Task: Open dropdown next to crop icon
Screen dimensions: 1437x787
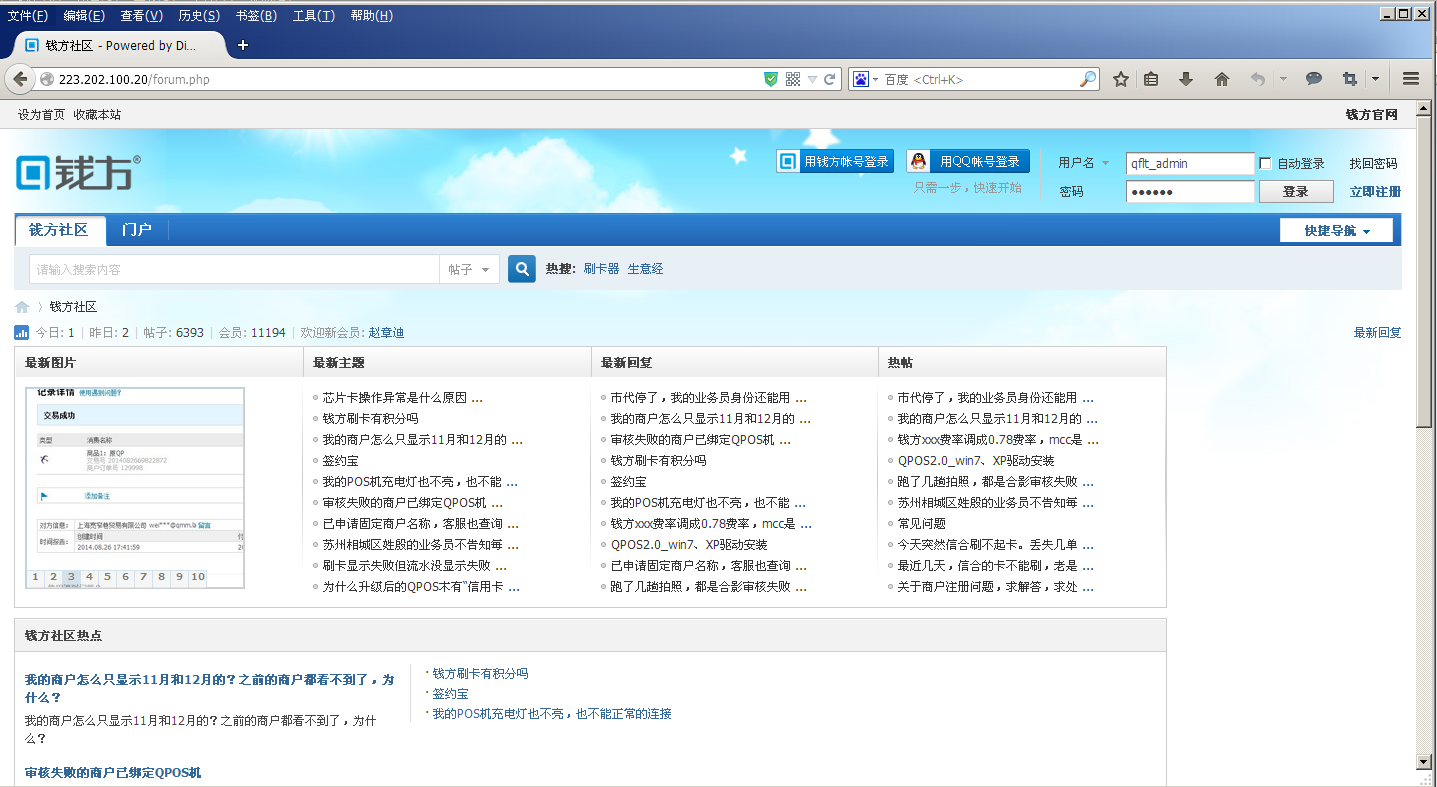Action: [x=1375, y=79]
